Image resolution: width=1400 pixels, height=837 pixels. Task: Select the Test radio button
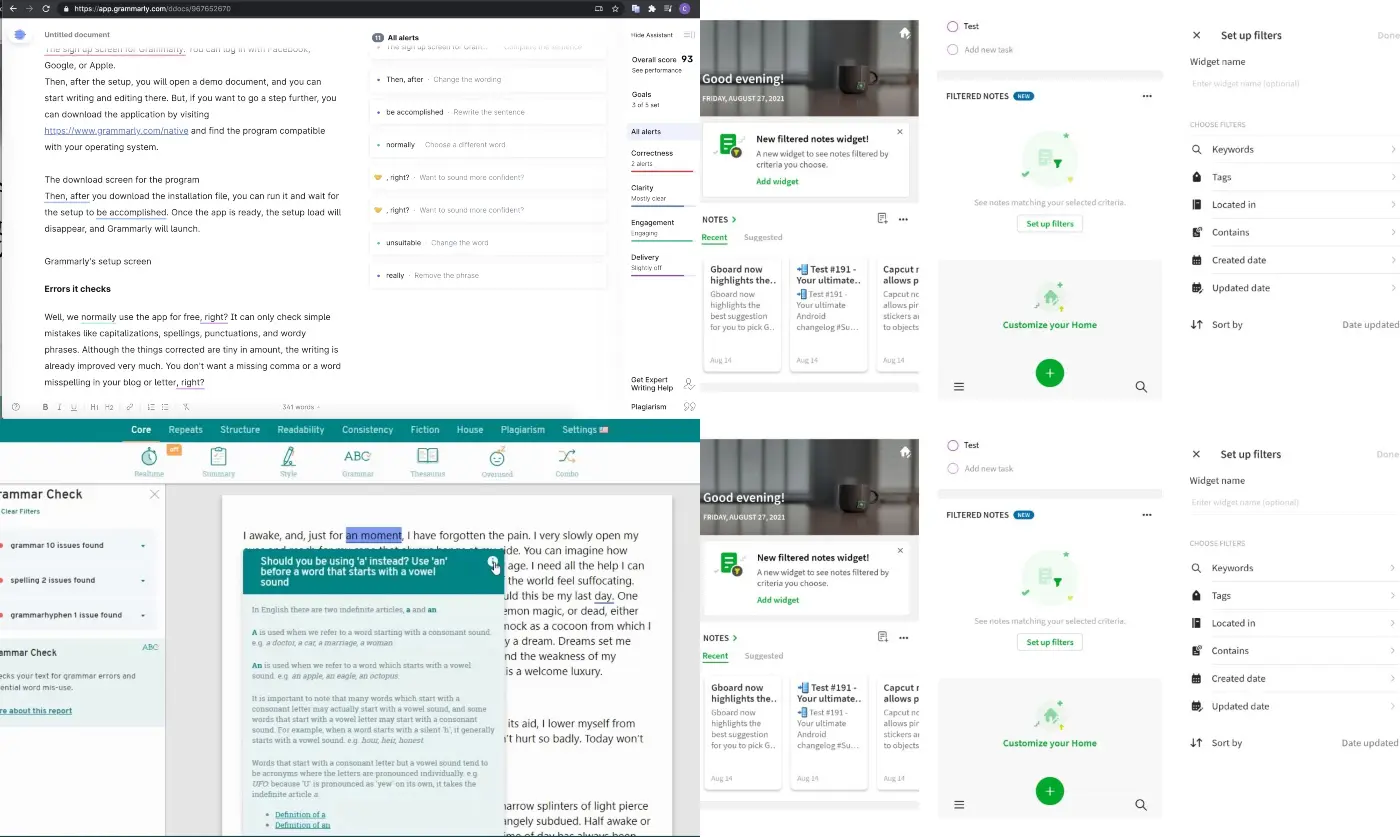(x=952, y=26)
